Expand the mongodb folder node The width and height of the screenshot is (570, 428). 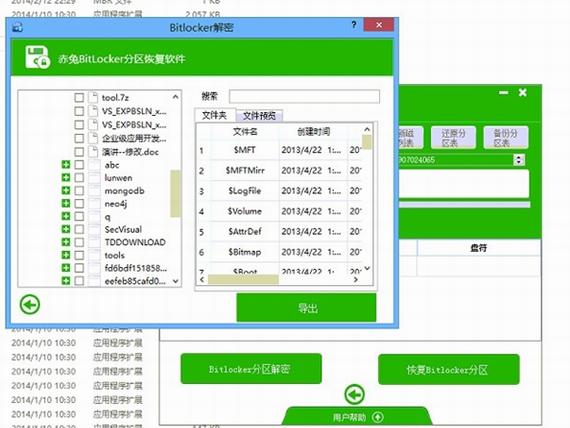pyautogui.click(x=66, y=190)
